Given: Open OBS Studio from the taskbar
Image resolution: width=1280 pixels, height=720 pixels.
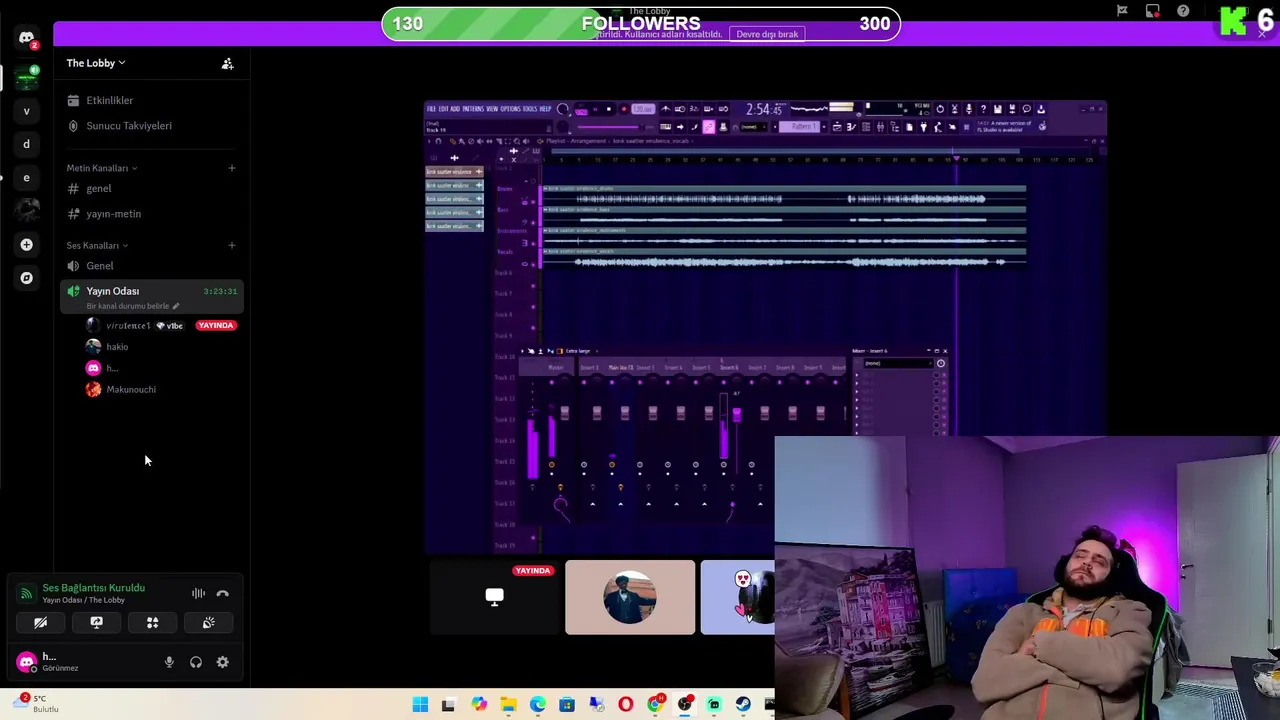Looking at the screenshot, I should click(684, 705).
